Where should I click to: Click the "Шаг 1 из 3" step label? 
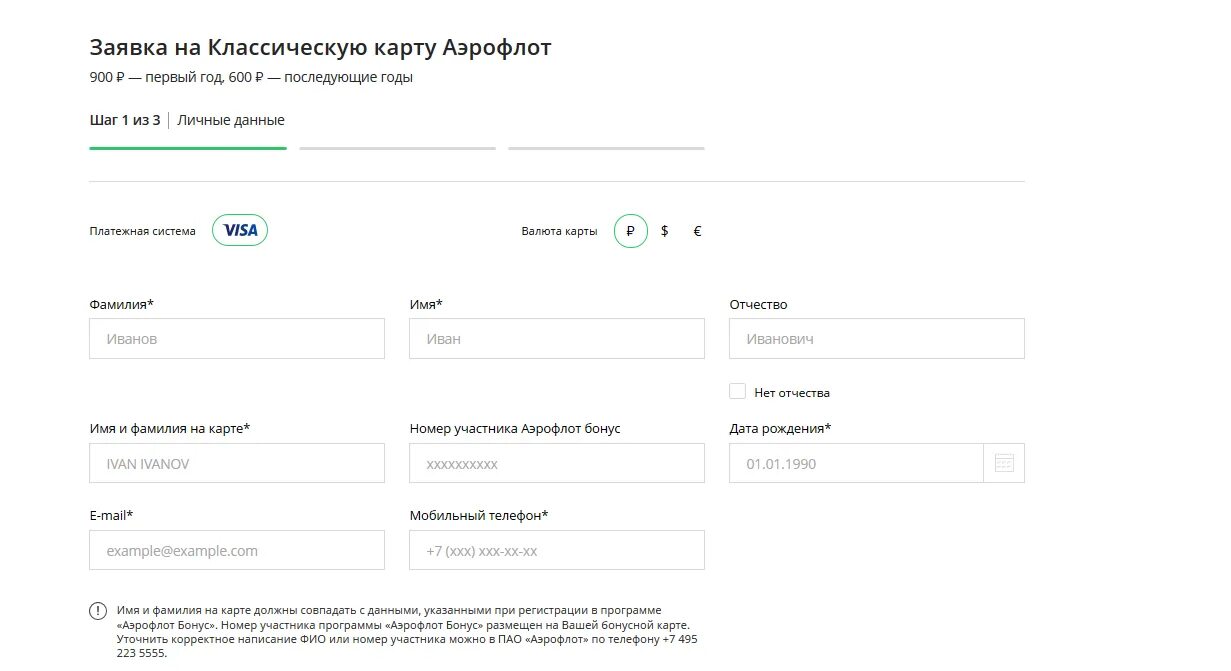[x=125, y=120]
